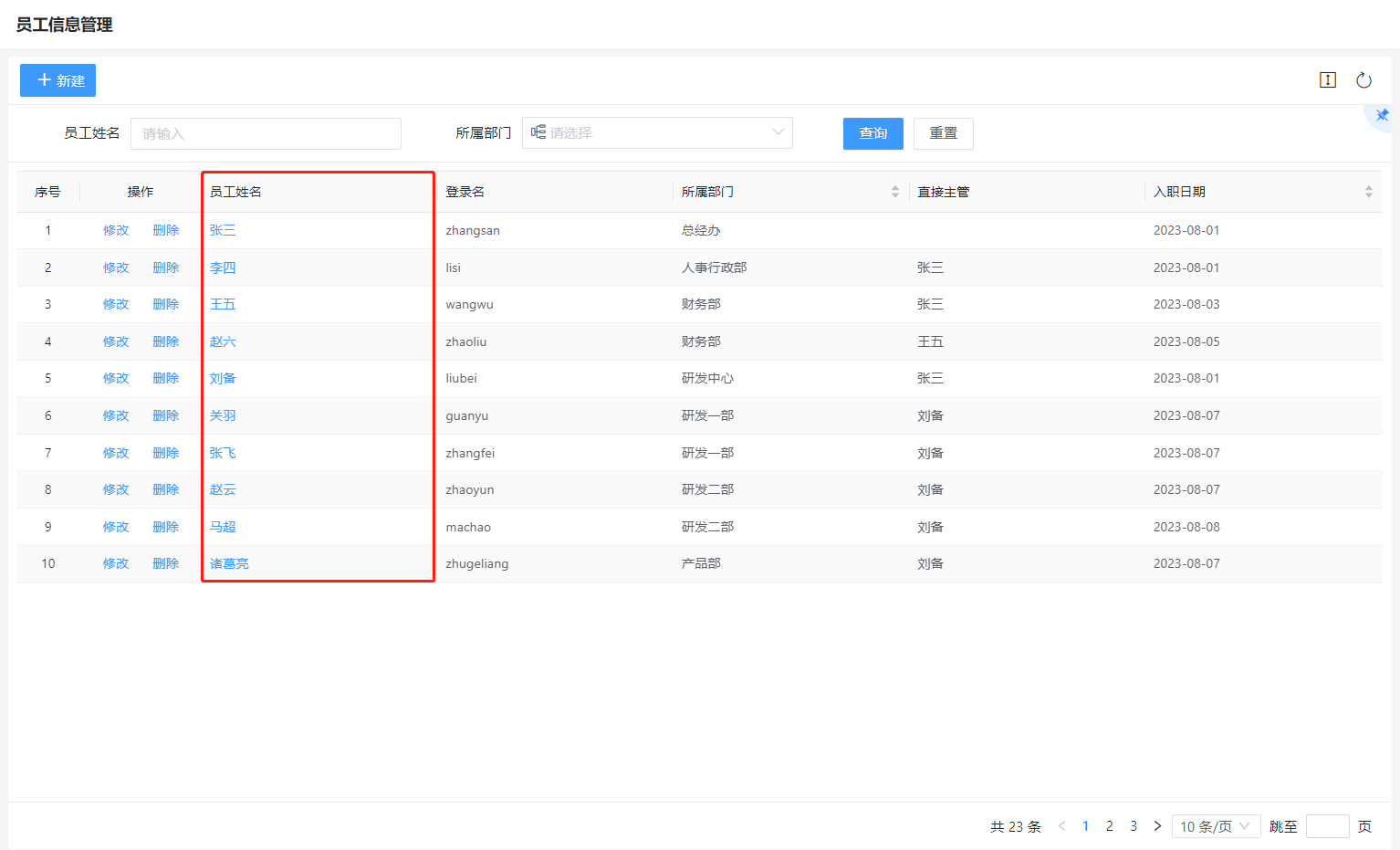Open employee 关羽 name link
Screen dimensions: 1400x850
click(x=223, y=416)
